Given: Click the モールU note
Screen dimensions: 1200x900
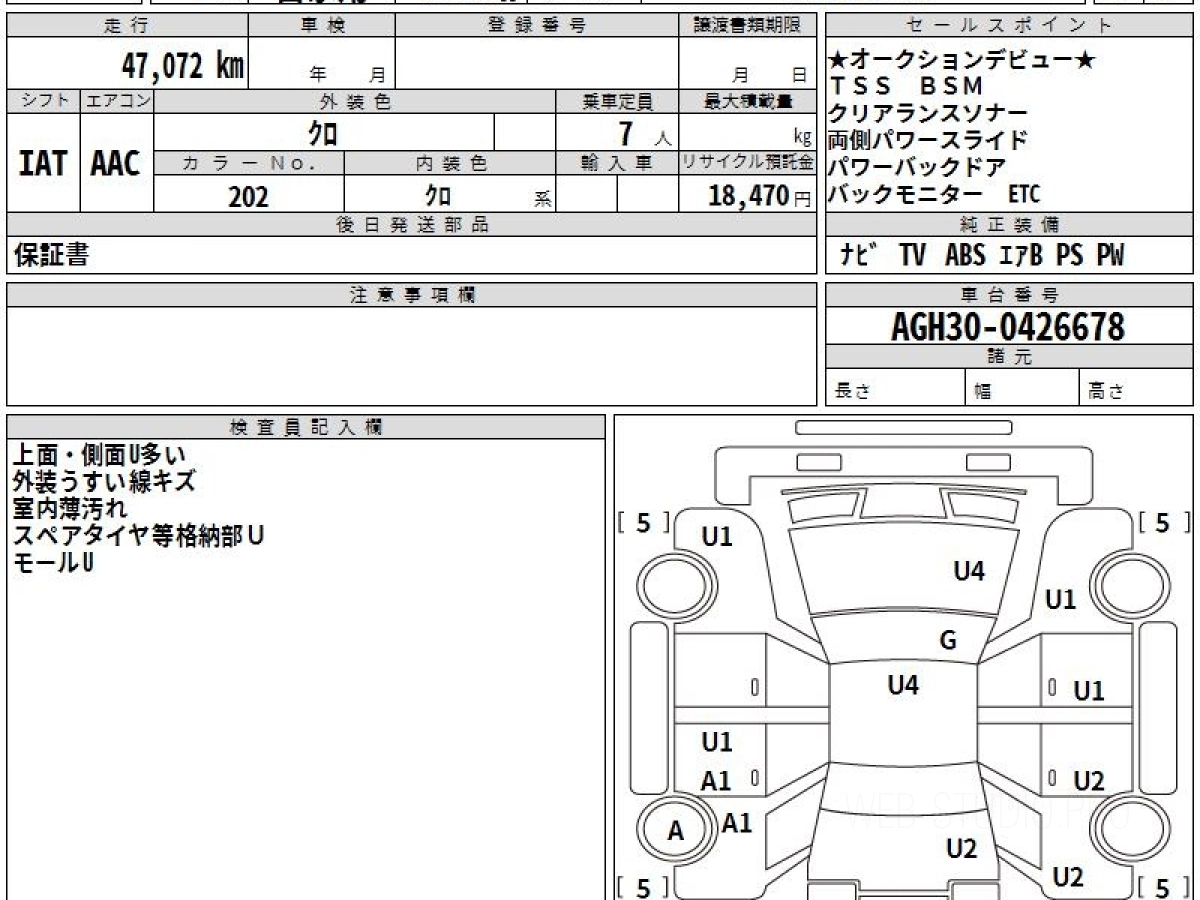Looking at the screenshot, I should pos(53,562).
